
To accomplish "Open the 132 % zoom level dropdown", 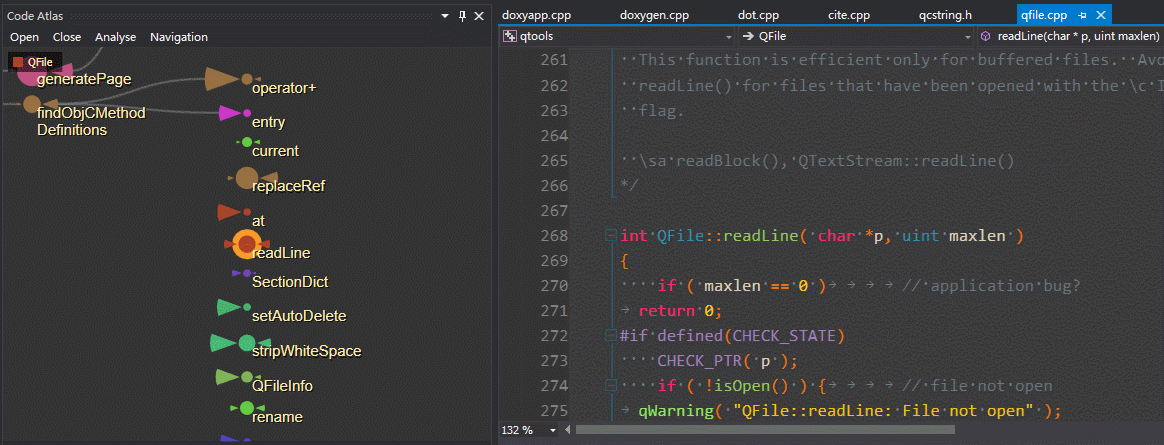I will pos(552,430).
